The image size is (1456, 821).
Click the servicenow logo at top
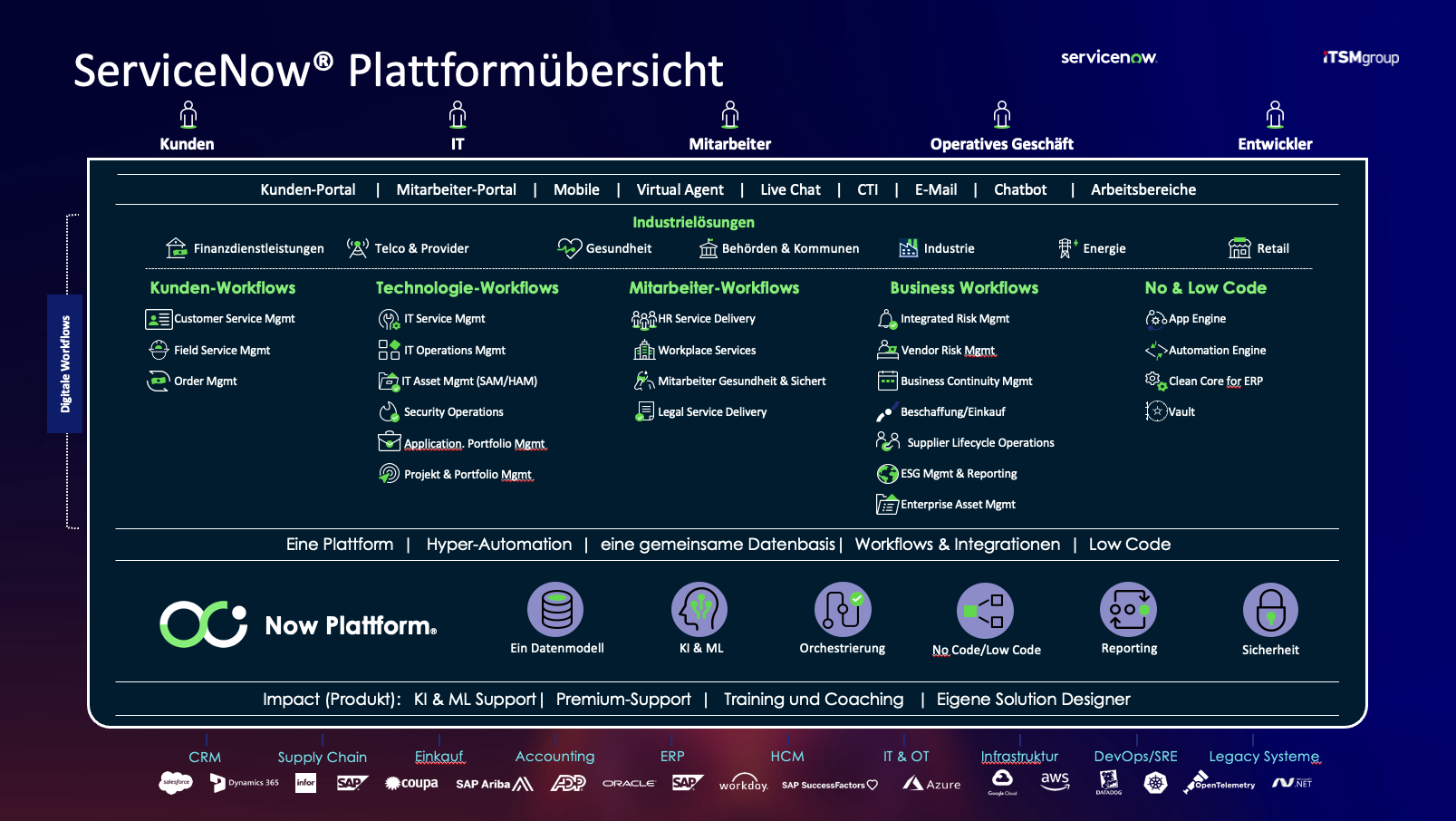coord(1109,57)
